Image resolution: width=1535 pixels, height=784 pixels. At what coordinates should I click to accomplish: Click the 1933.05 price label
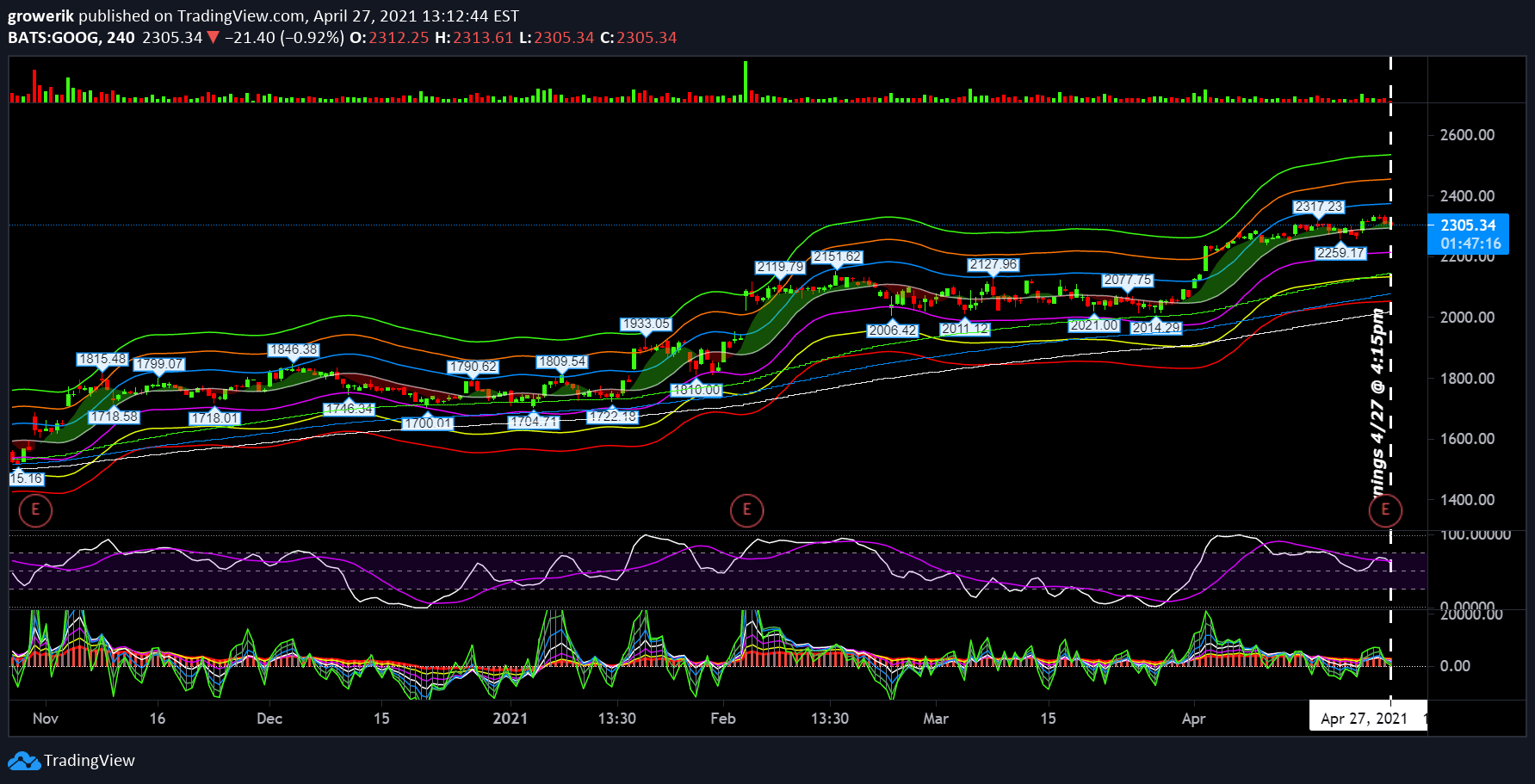point(646,324)
